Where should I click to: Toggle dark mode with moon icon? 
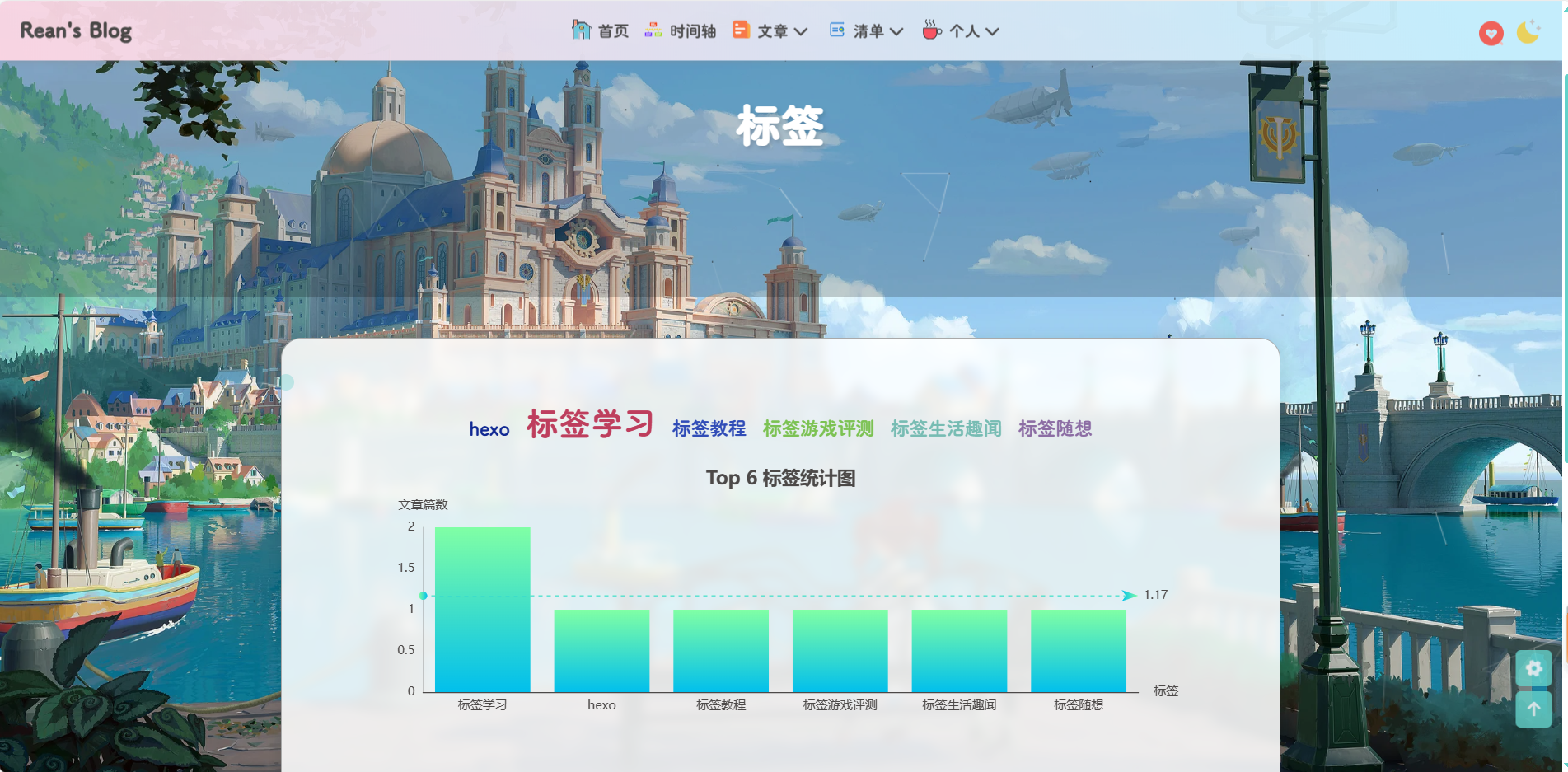pyautogui.click(x=1528, y=32)
